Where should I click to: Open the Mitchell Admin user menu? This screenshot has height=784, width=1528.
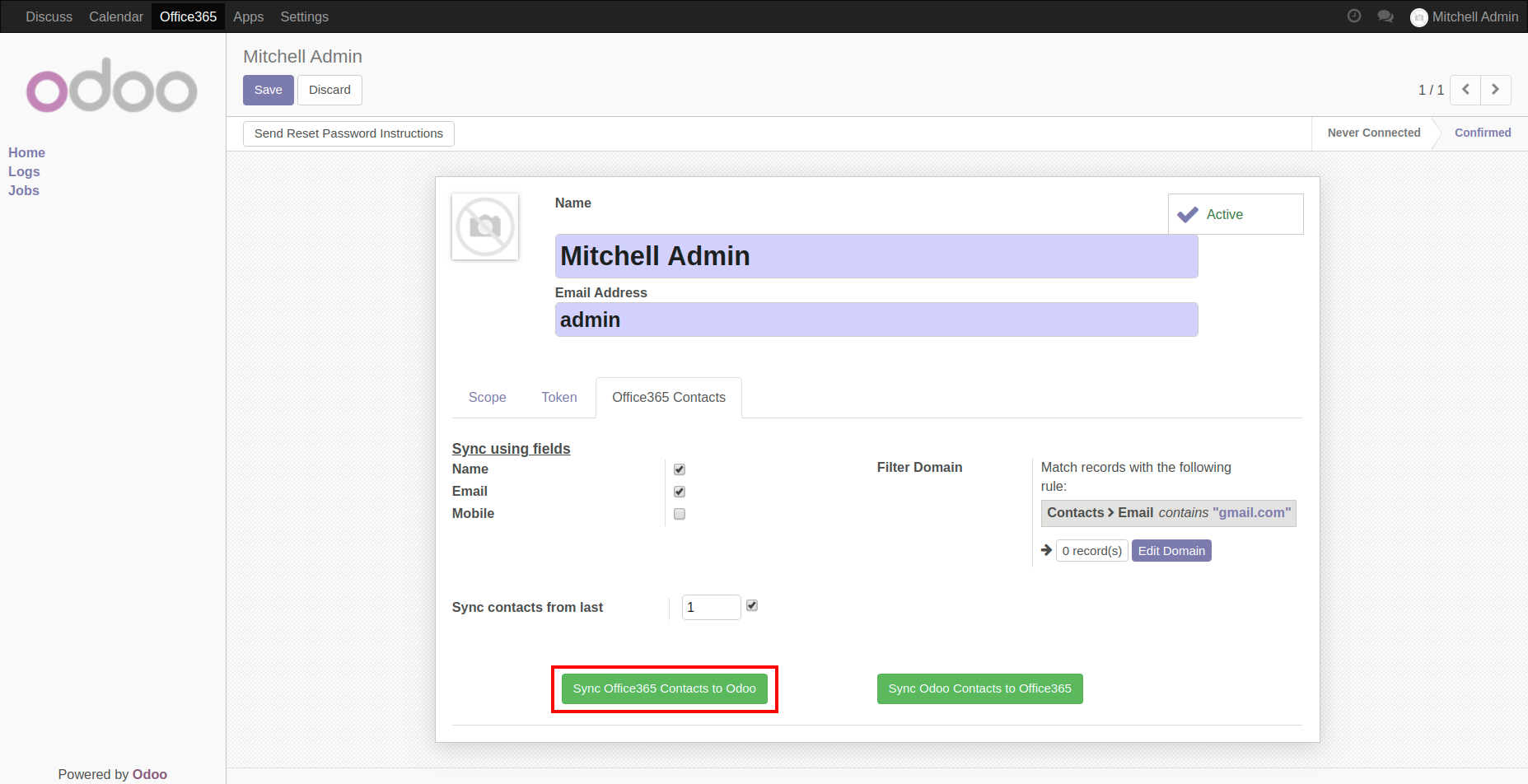click(x=1465, y=16)
